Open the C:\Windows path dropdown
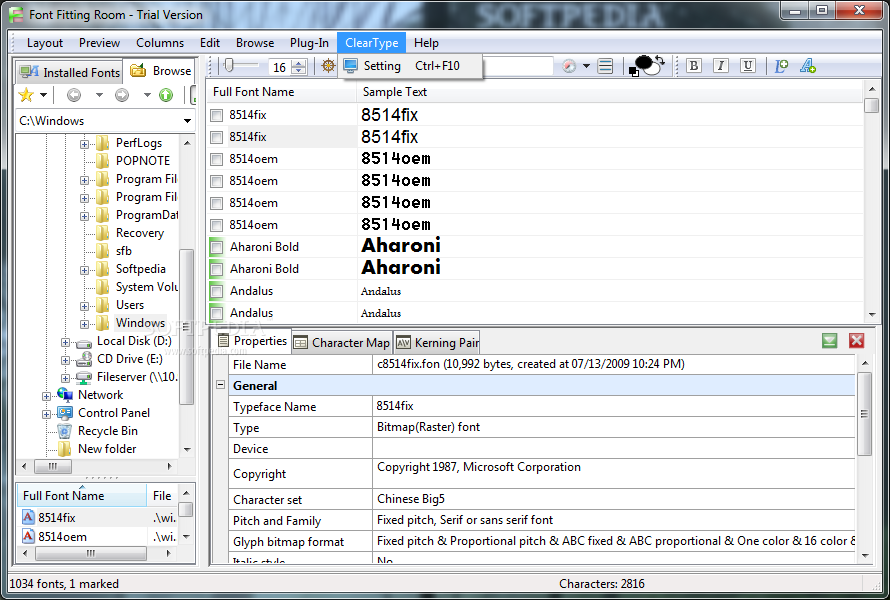The width and height of the screenshot is (890, 600). (187, 121)
